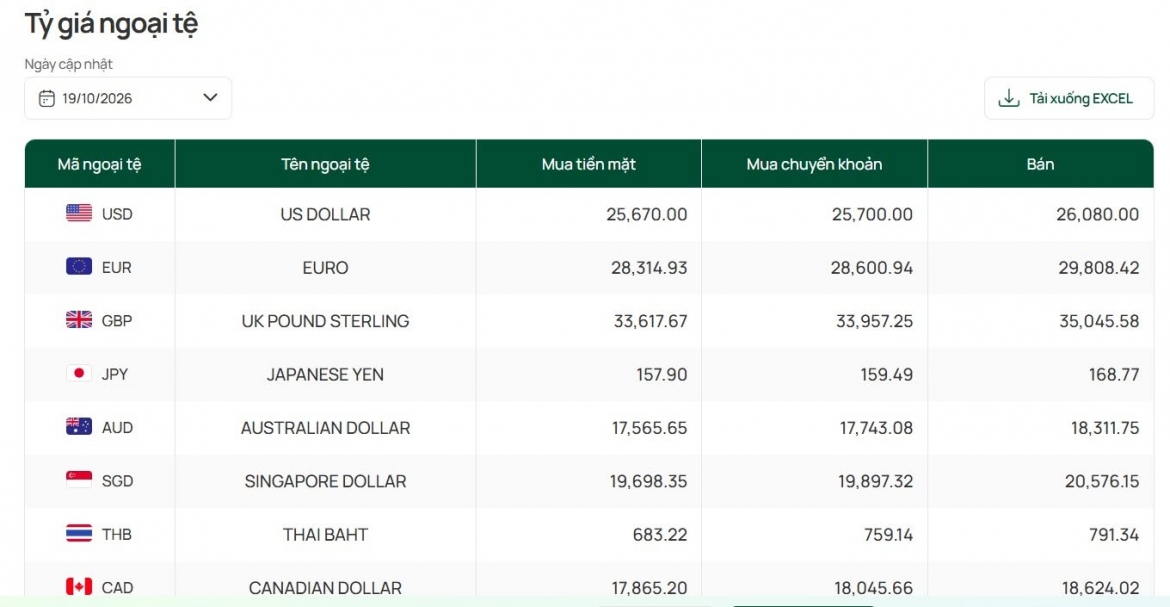This screenshot has width=1170, height=607.
Task: Click USD transfer buy rate 25,700.00
Action: (872, 214)
